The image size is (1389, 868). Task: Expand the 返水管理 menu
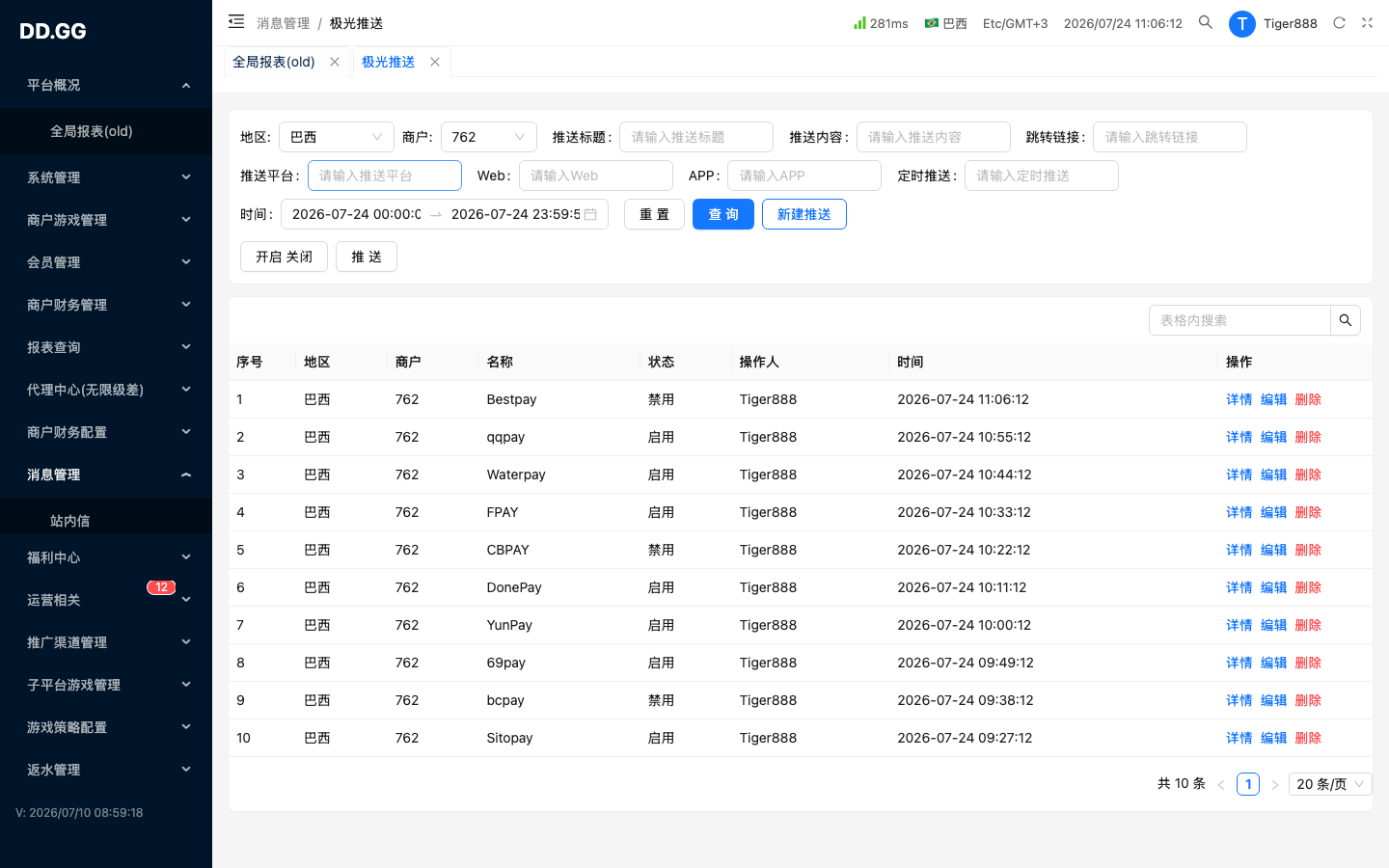[106, 770]
